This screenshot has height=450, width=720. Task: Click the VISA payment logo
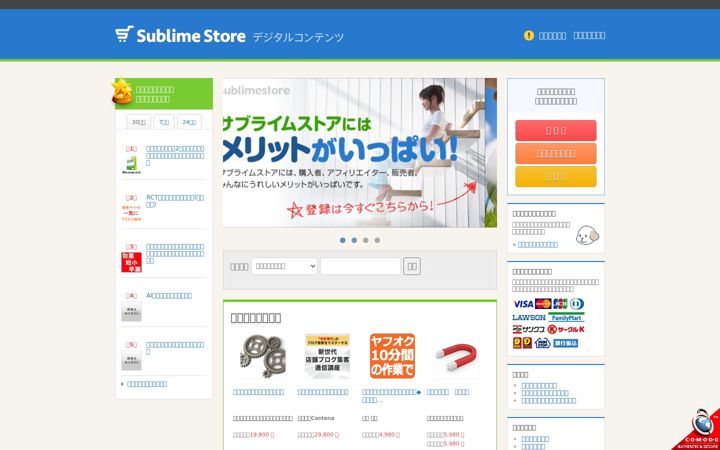pos(523,304)
